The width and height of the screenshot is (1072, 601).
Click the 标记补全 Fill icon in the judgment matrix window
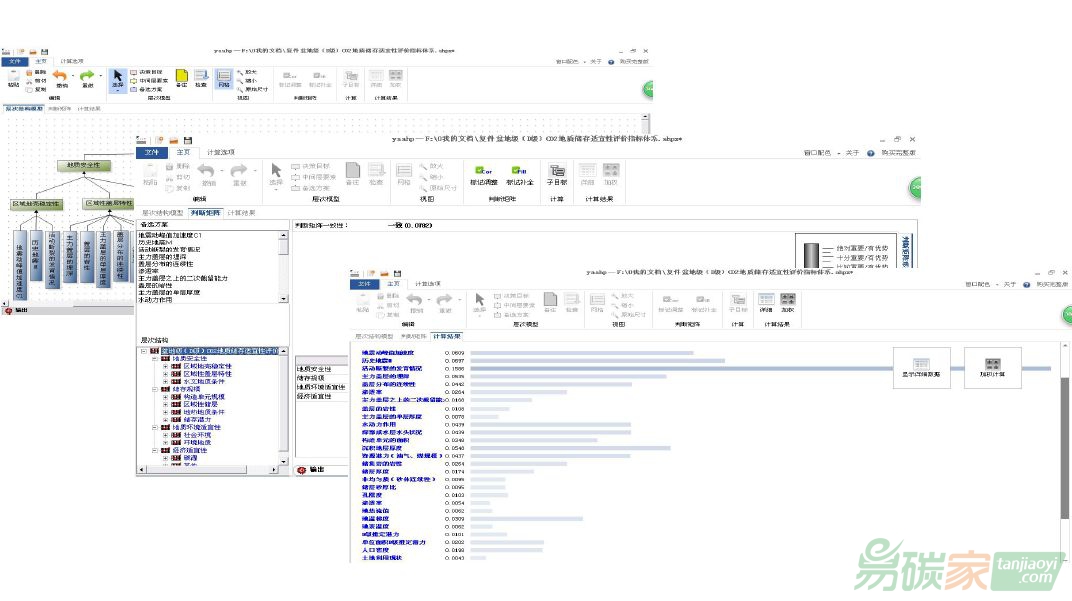click(520, 174)
